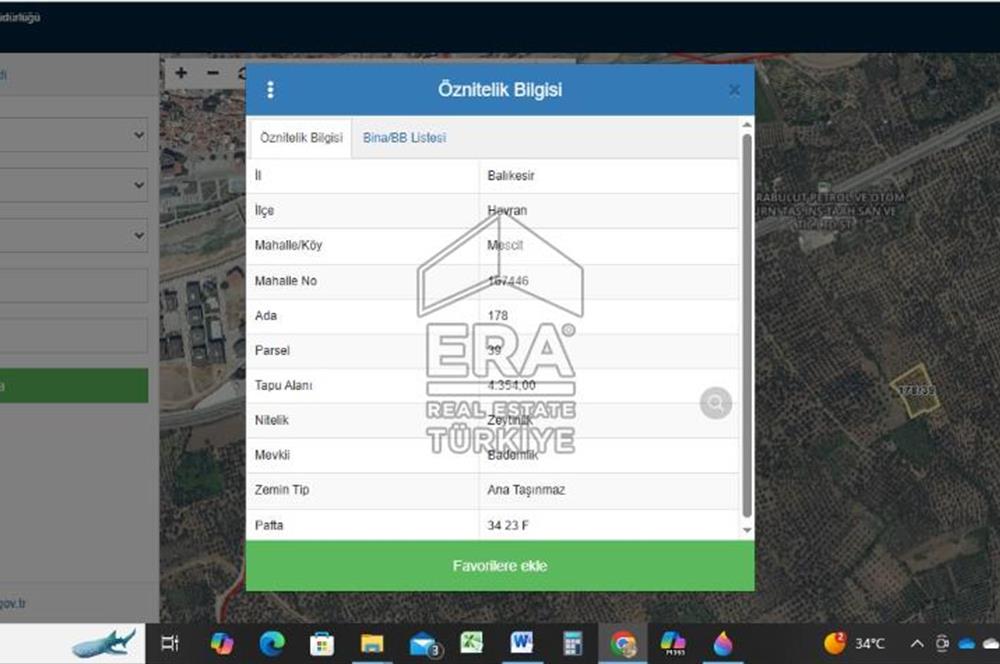This screenshot has height=664, width=1000.
Task: Open the Microsoft 365 app from taskbar
Action: 673,644
